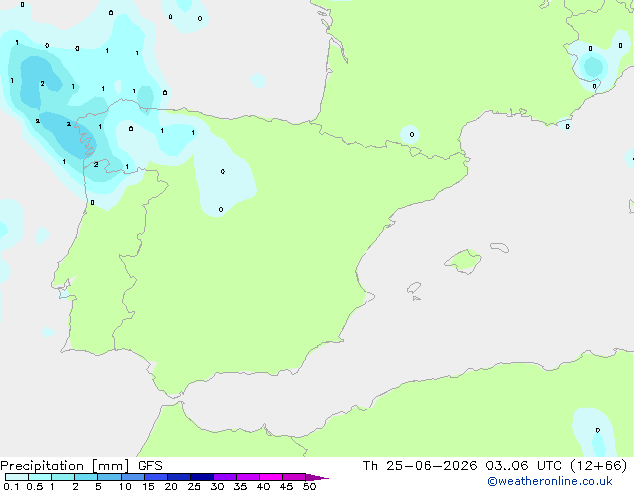Image resolution: width=634 pixels, height=490 pixels.
Task: Click the '50' legend scale label
Action: pos(309,486)
